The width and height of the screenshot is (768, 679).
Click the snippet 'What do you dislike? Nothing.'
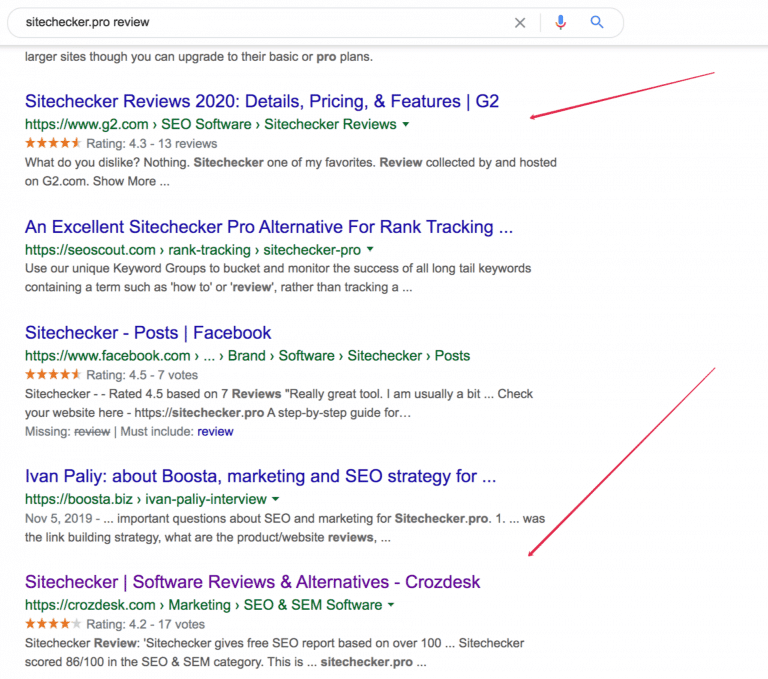point(291,172)
